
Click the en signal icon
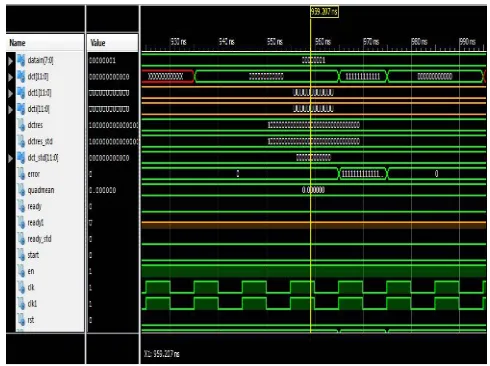tap(21, 272)
